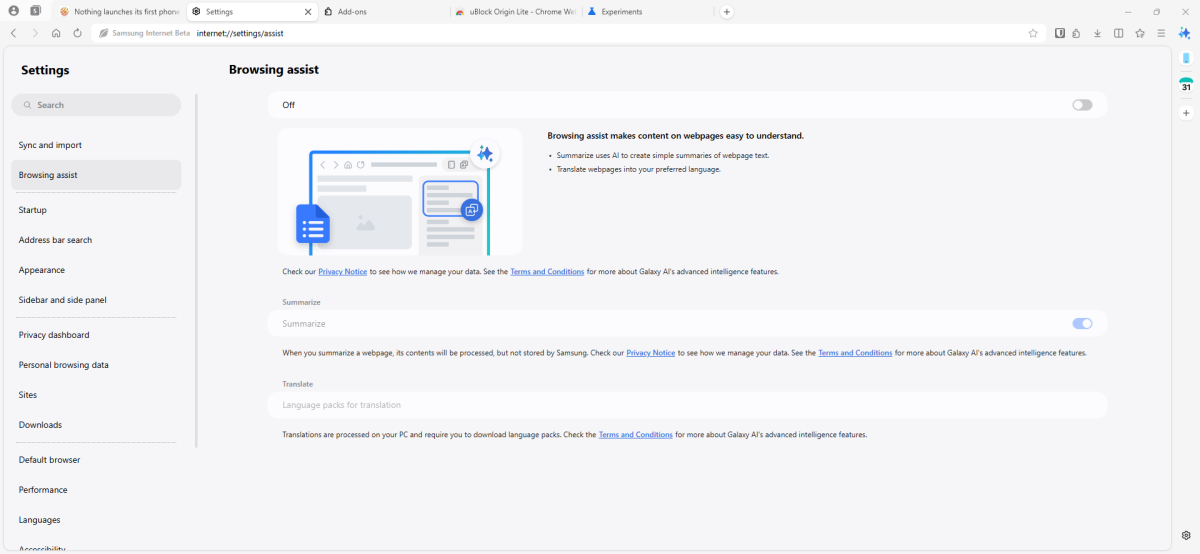Open Personal browsing data settings

tap(96, 365)
